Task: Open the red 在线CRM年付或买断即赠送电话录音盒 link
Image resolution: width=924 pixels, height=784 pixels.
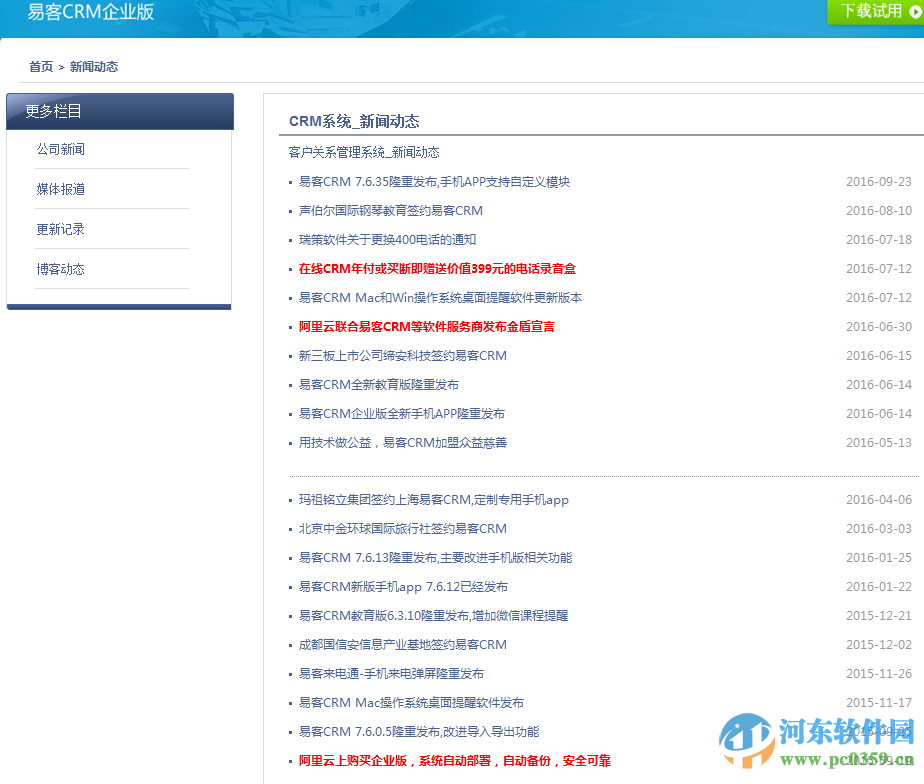Action: click(x=435, y=268)
